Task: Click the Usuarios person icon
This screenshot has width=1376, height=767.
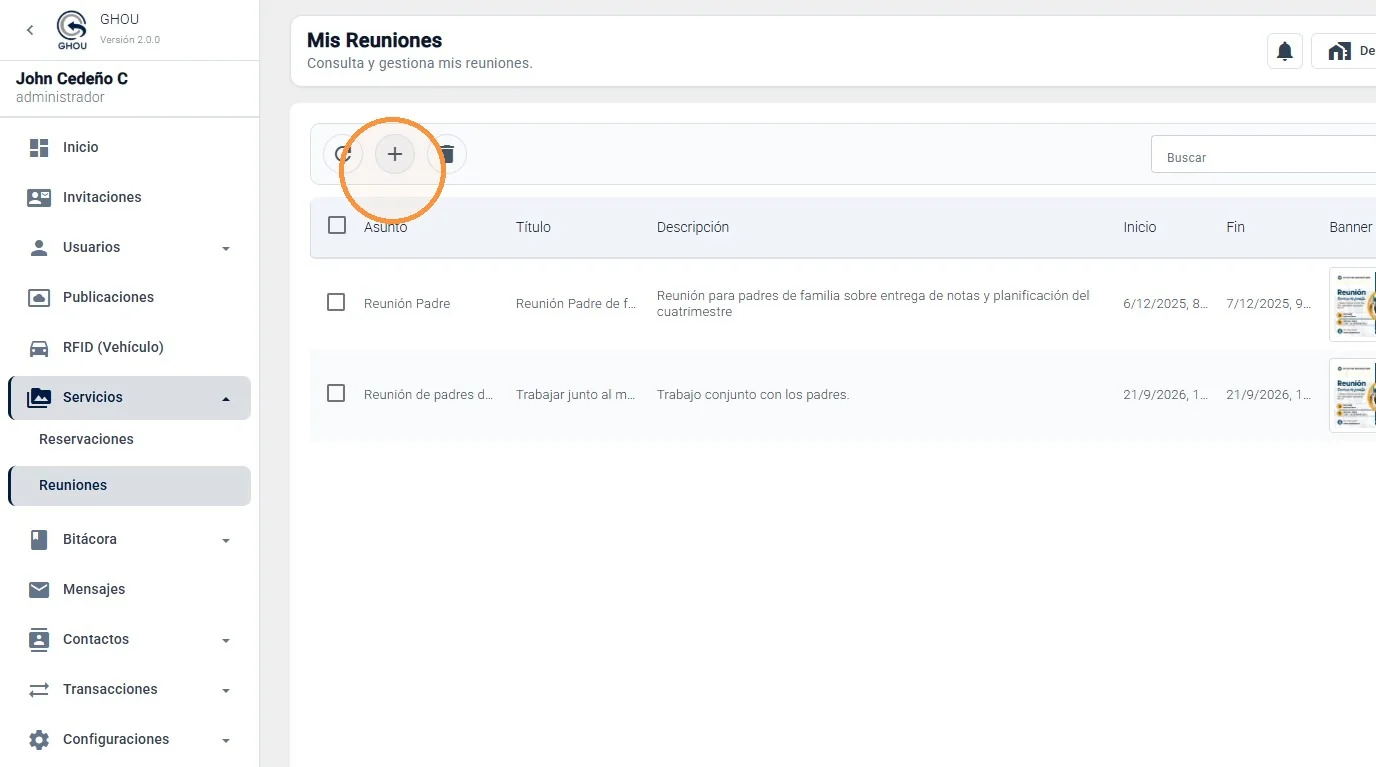Action: pyautogui.click(x=39, y=247)
